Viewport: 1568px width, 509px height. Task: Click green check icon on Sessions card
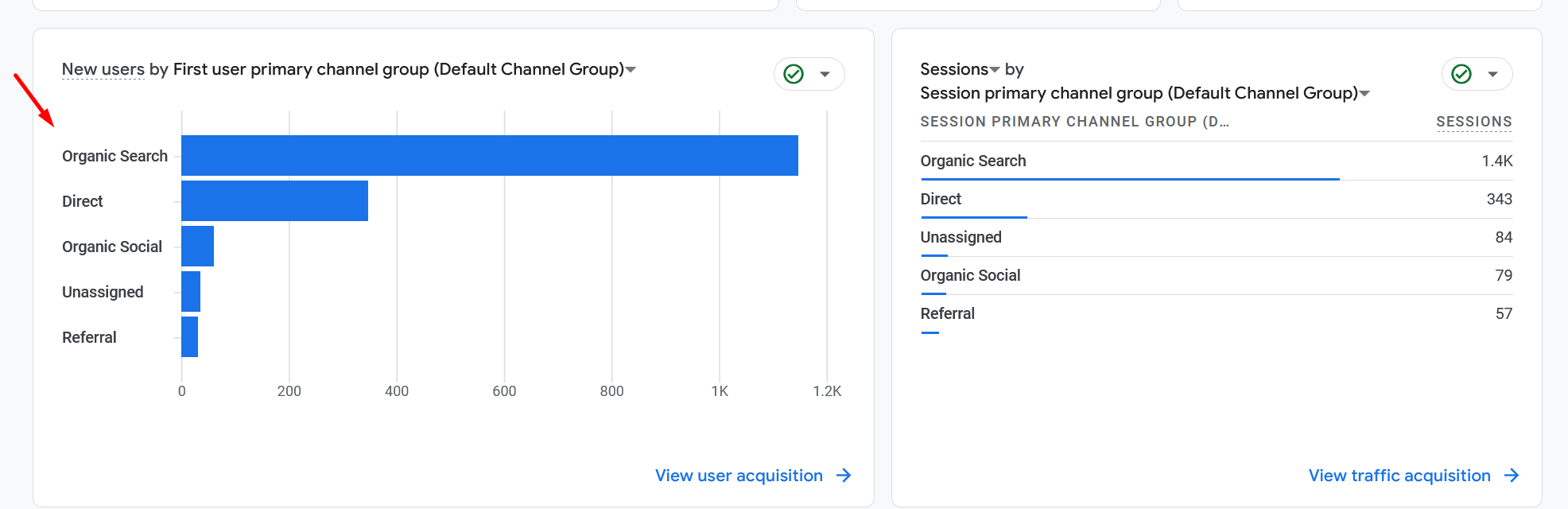[1461, 74]
